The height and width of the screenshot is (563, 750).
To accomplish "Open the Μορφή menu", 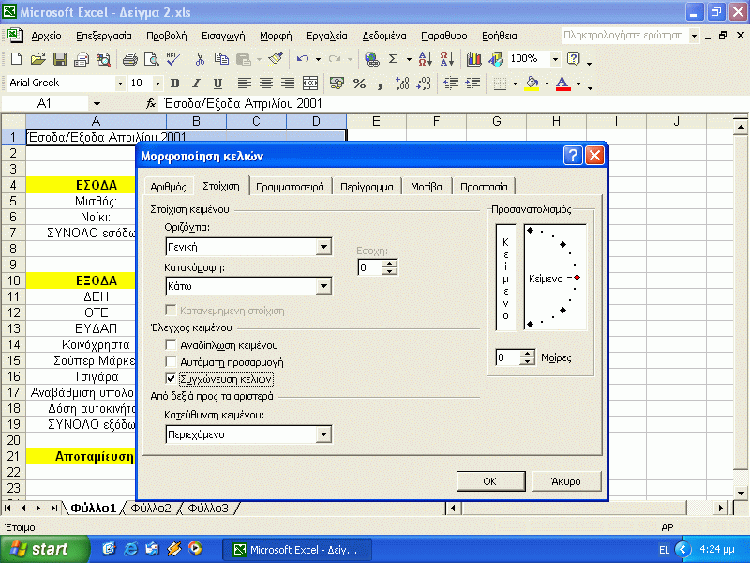I will 276,36.
